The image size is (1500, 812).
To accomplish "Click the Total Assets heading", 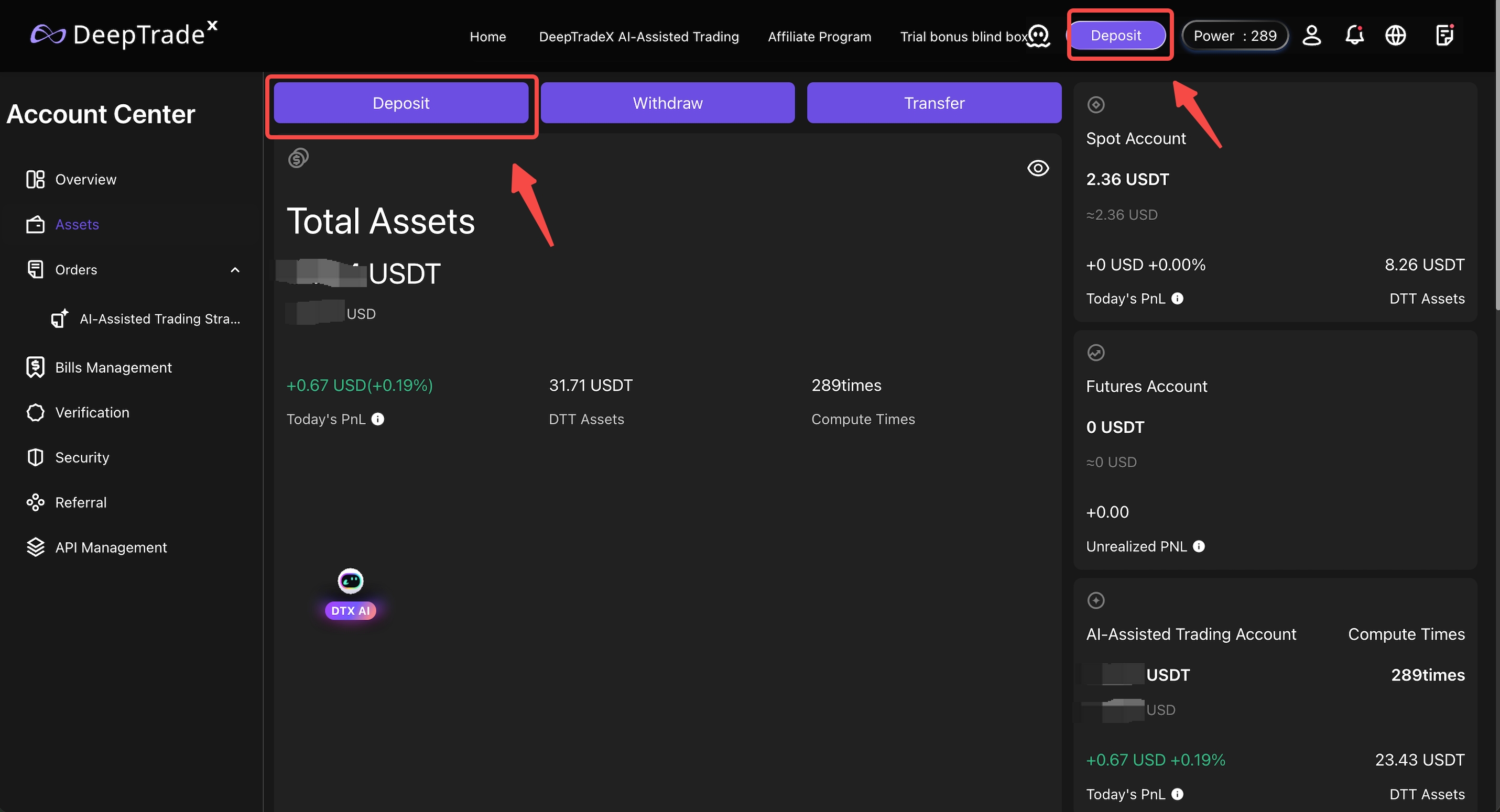I will tap(381, 222).
